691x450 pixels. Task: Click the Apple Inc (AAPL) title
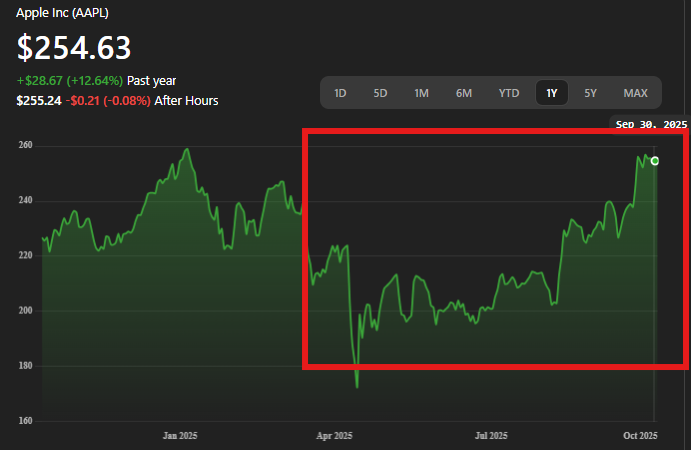[x=62, y=13]
